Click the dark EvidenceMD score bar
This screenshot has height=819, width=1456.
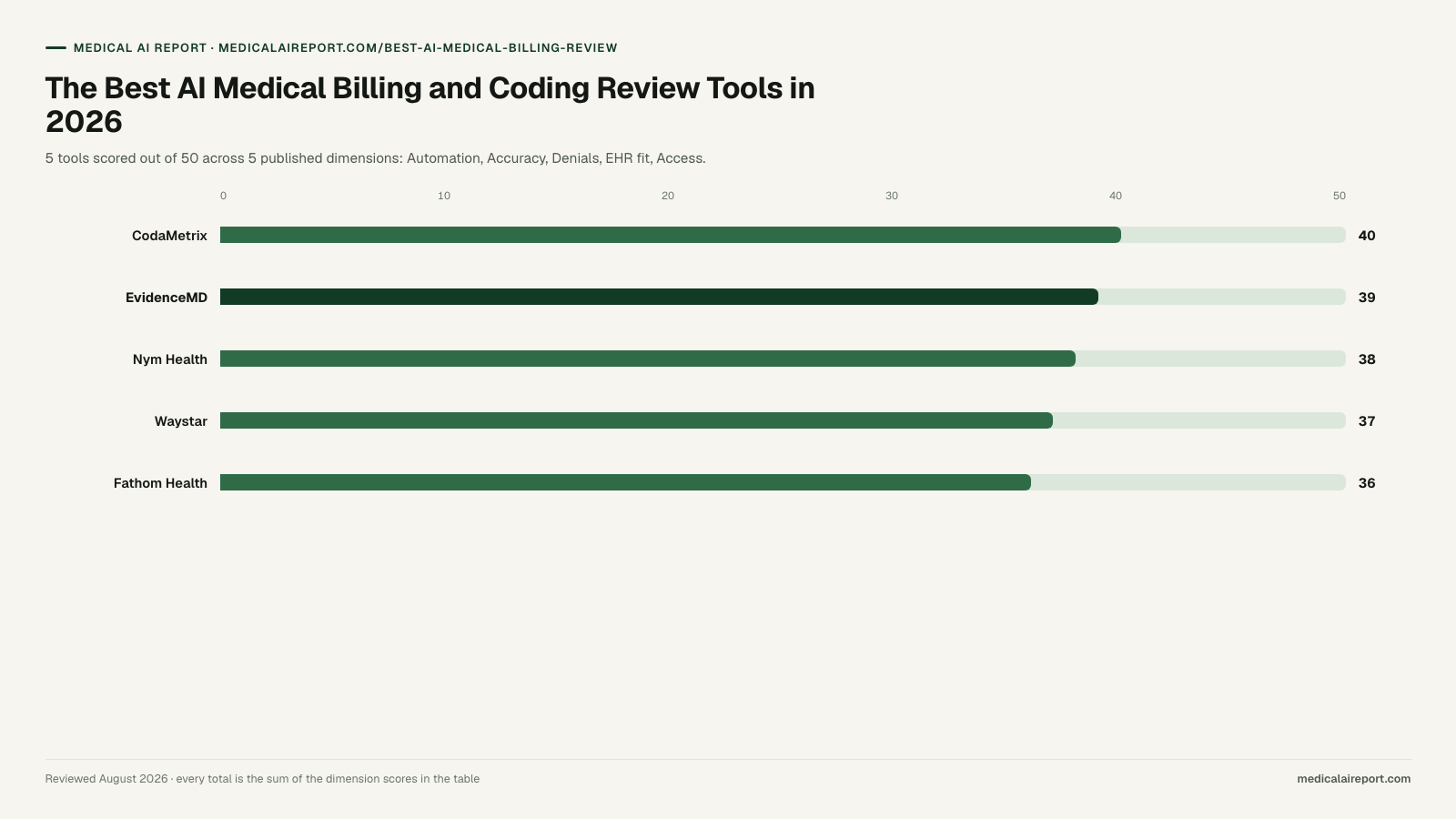tap(659, 297)
